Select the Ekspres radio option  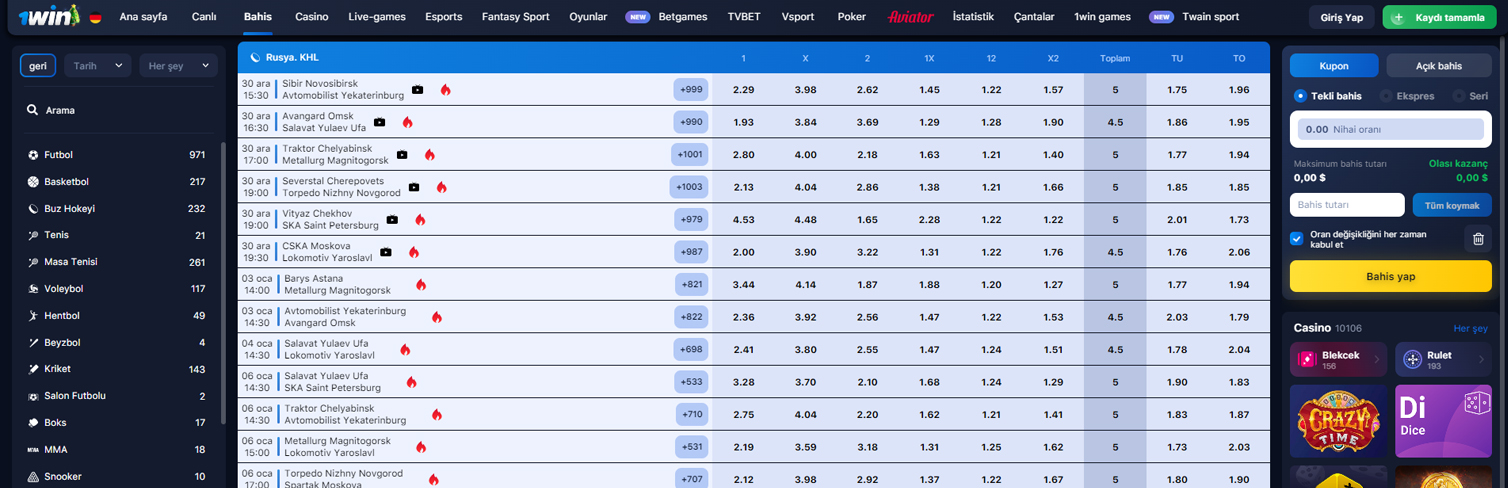click(1386, 96)
